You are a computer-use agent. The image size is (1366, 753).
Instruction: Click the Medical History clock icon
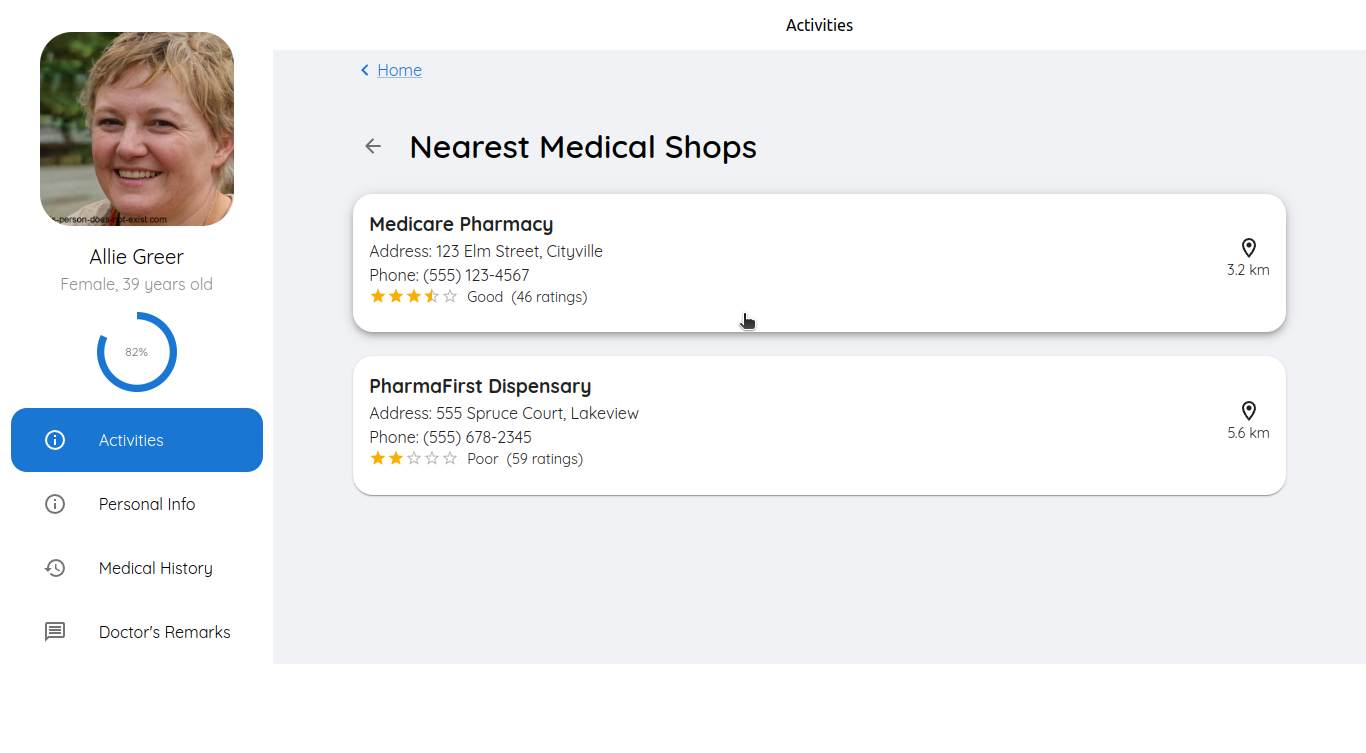pyautogui.click(x=55, y=568)
